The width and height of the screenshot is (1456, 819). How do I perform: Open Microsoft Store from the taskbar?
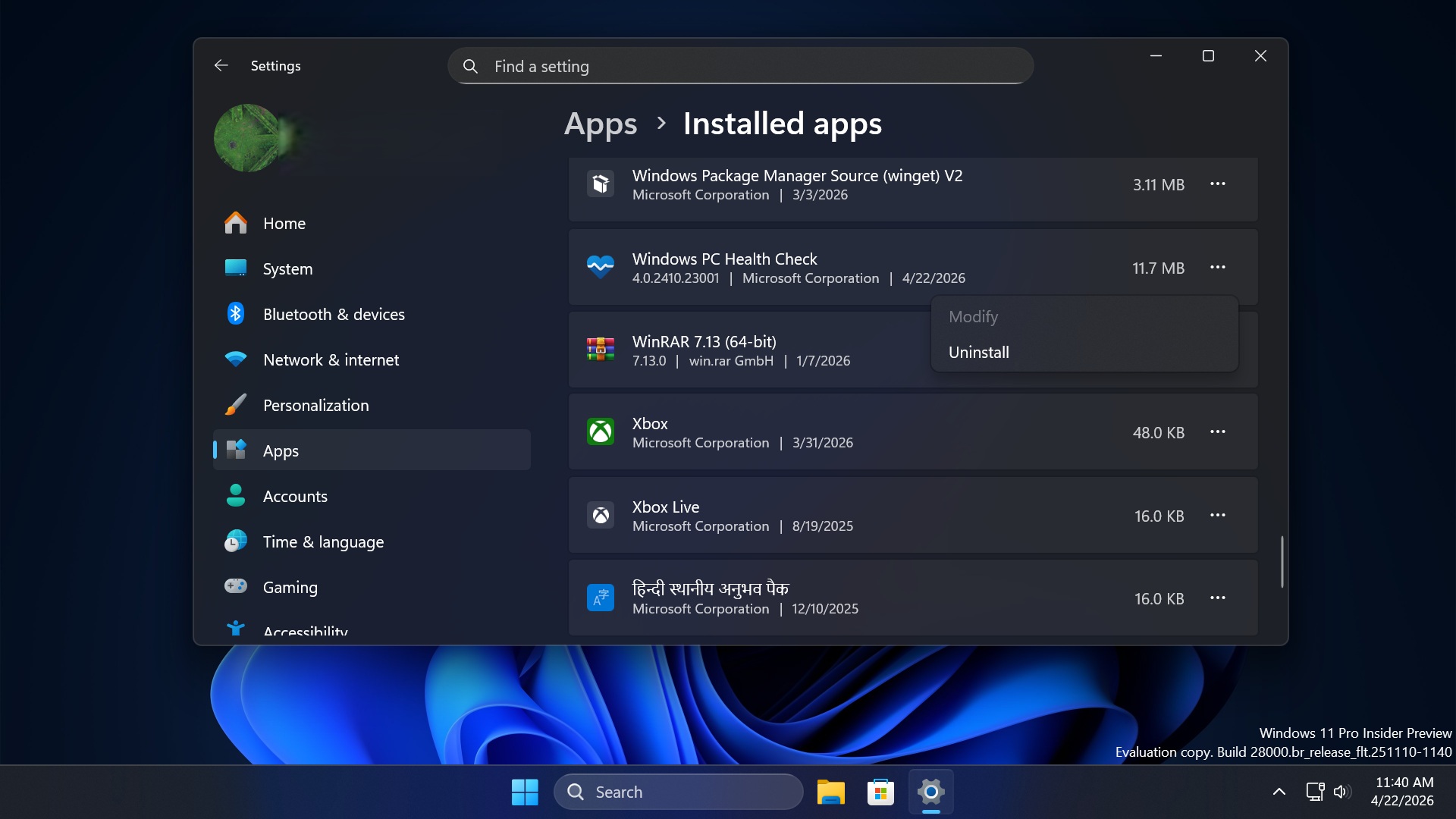(x=880, y=791)
